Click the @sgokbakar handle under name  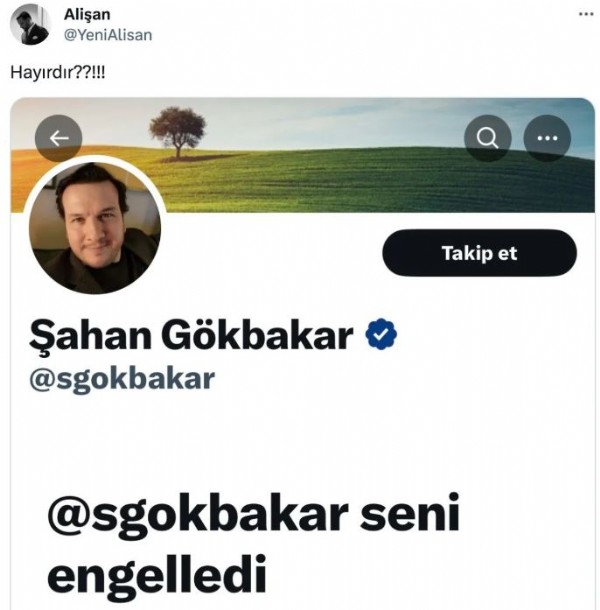click(x=122, y=379)
